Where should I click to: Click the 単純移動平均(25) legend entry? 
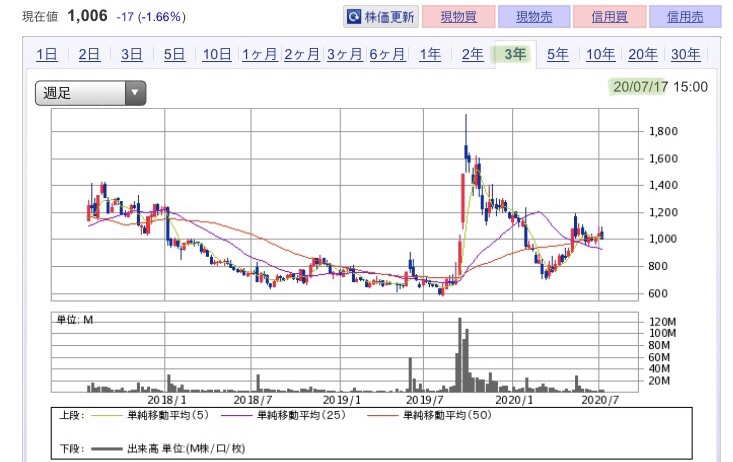(x=283, y=415)
